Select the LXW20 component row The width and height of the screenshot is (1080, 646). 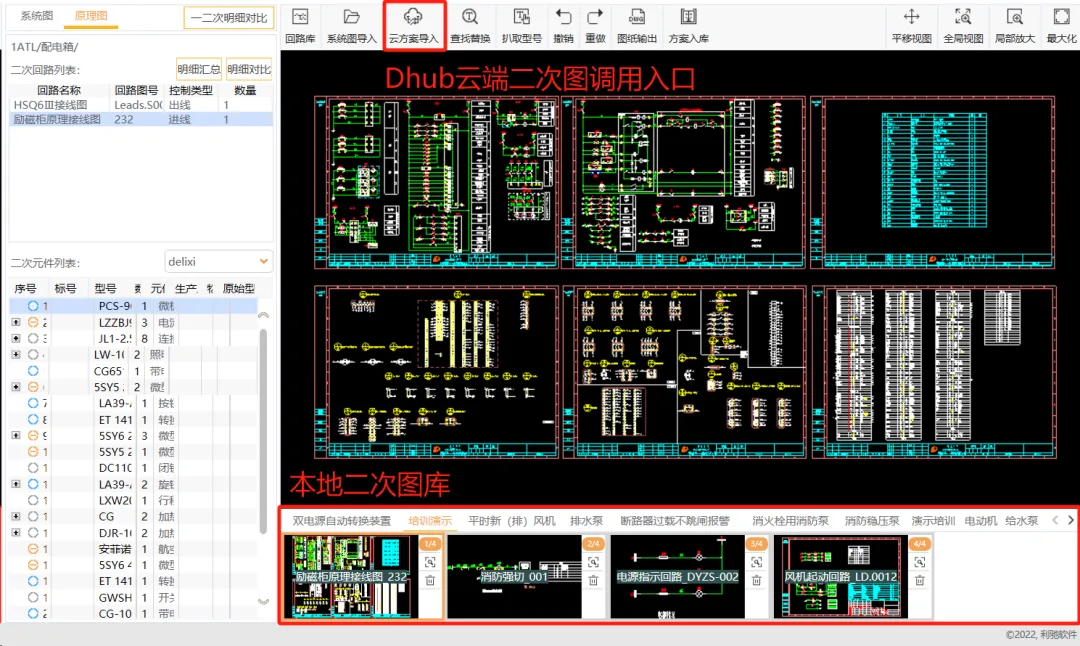coord(134,500)
